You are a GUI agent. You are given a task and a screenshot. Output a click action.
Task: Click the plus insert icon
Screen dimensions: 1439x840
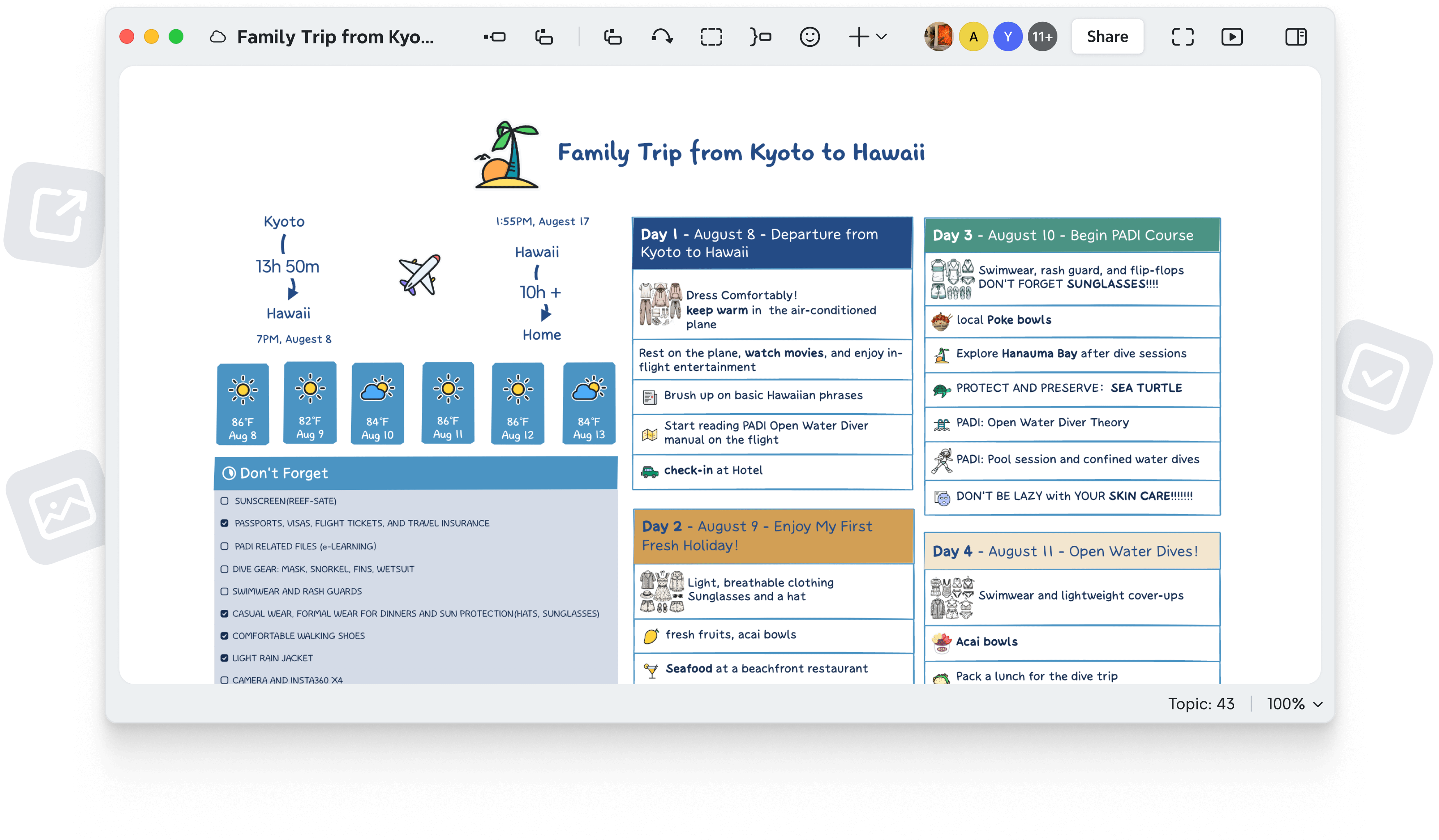click(859, 37)
